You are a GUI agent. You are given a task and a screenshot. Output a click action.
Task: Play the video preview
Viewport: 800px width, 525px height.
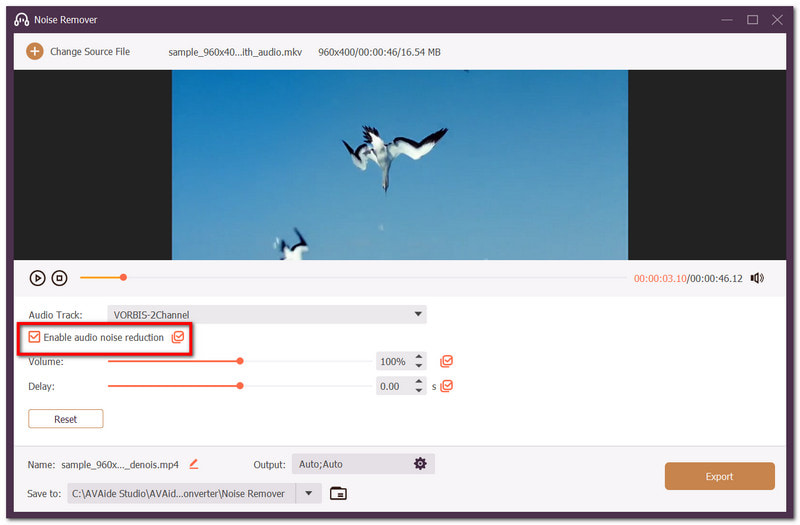click(37, 278)
